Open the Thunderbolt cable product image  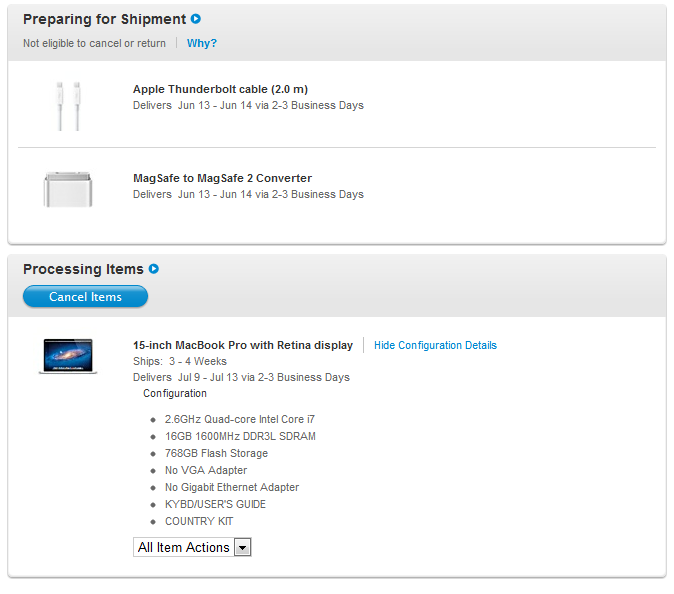pyautogui.click(x=68, y=104)
